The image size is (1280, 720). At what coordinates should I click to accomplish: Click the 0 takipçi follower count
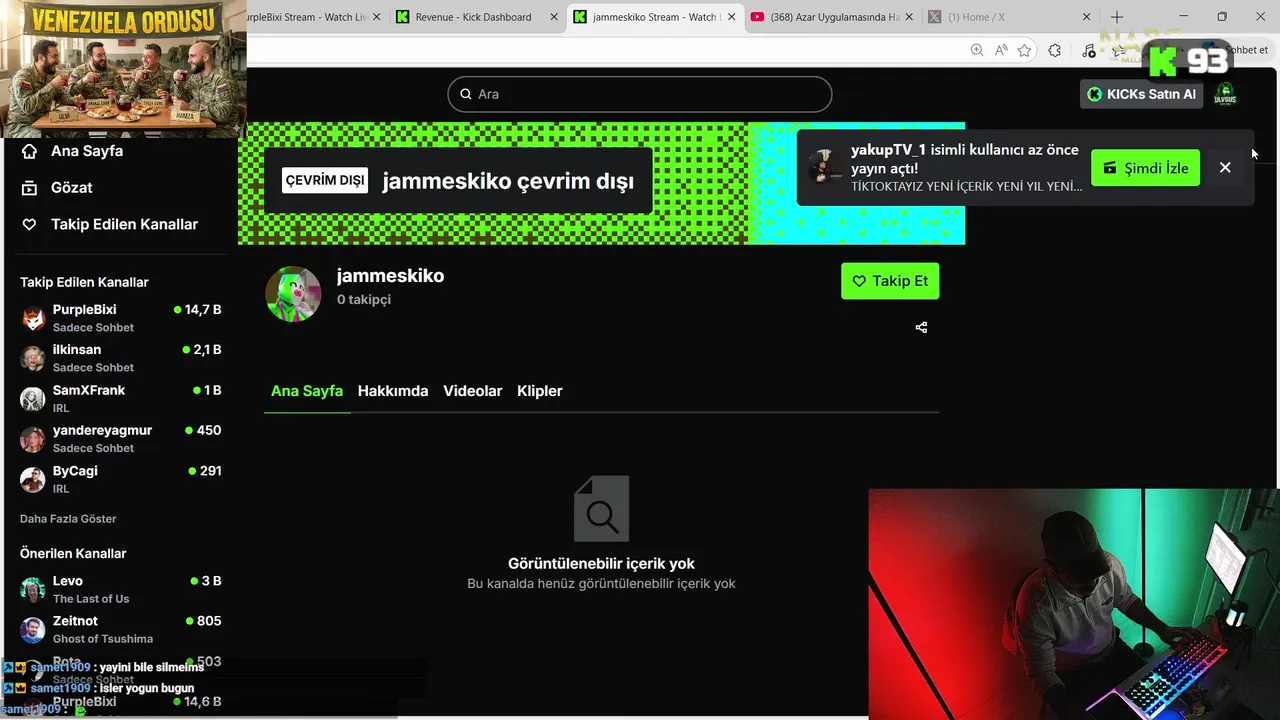click(x=364, y=300)
